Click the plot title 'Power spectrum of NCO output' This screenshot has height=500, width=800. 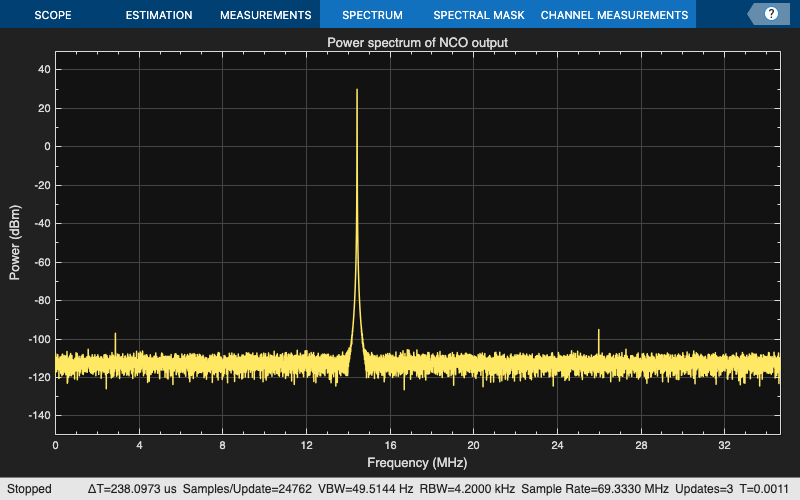click(417, 42)
